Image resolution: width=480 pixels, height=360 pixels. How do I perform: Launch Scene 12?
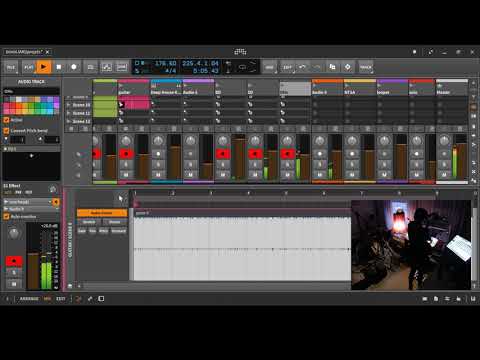(x=69, y=121)
